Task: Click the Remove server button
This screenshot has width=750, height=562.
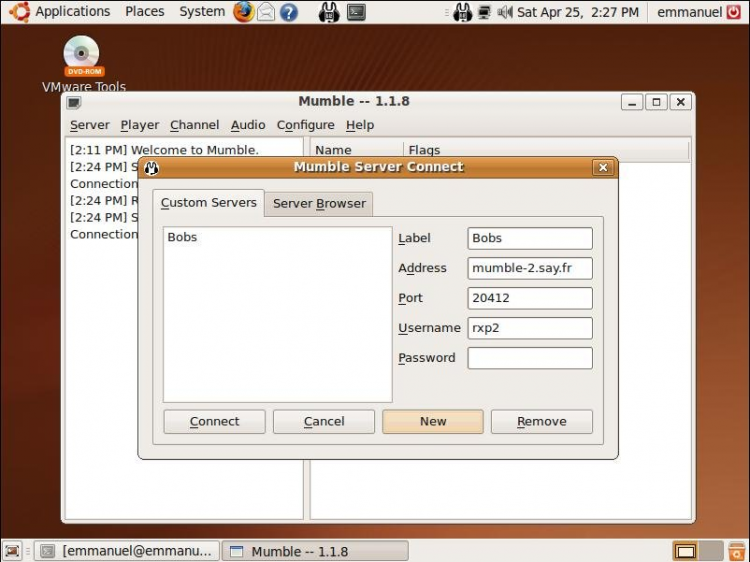Action: (x=541, y=421)
